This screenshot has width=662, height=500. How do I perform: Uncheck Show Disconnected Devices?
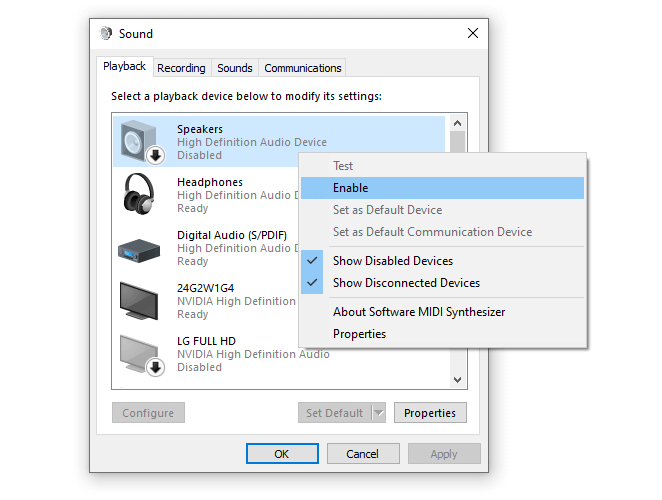[x=312, y=283]
